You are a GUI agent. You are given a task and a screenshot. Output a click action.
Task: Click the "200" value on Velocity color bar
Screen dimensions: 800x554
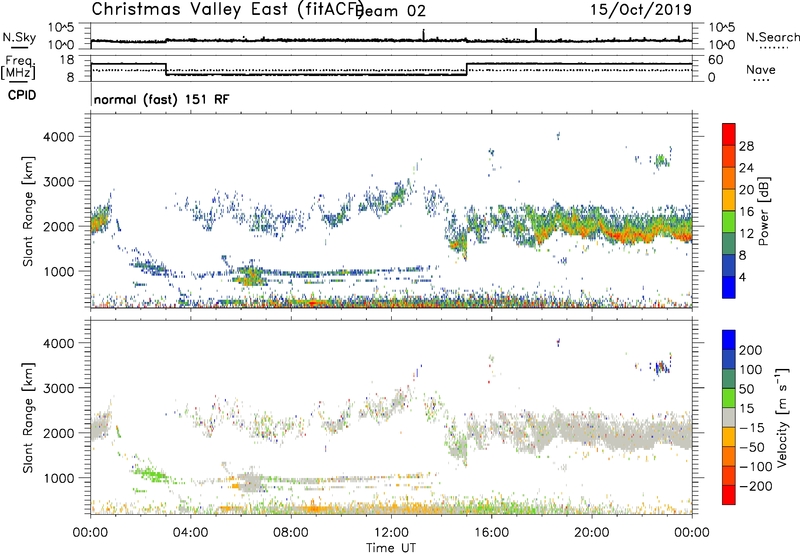[x=751, y=350]
